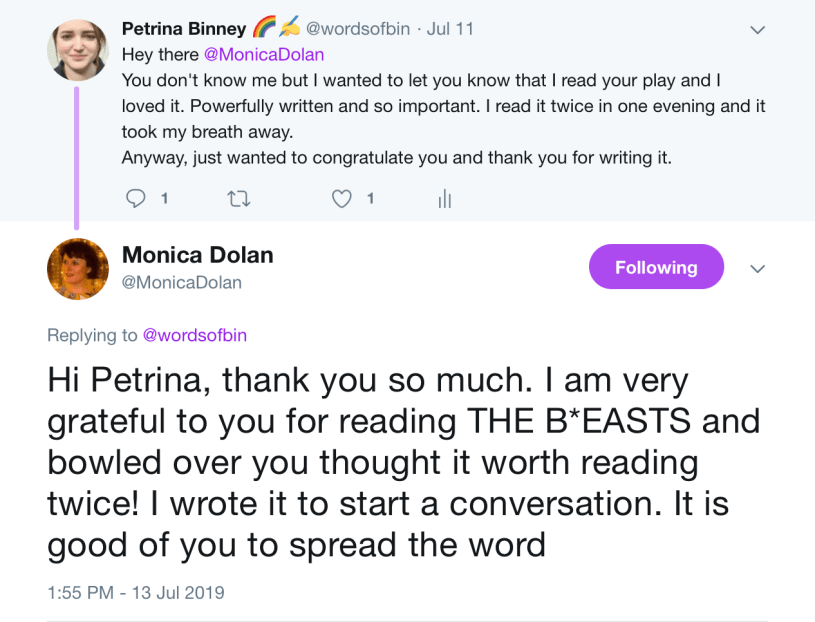Open Petrina Binney's profile picture
The height and width of the screenshot is (622, 815).
click(x=77, y=50)
